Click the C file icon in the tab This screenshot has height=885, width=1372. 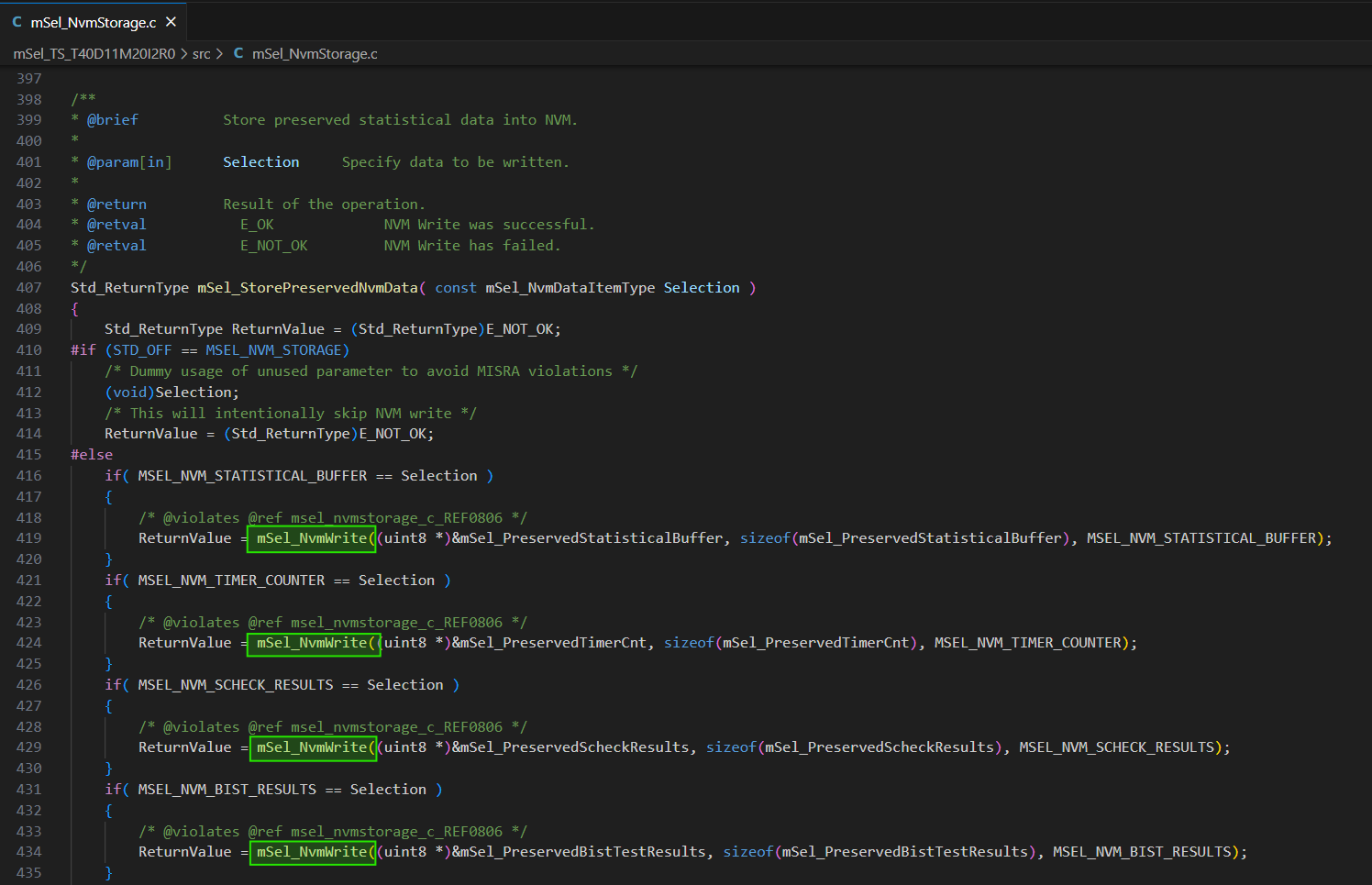click(17, 22)
